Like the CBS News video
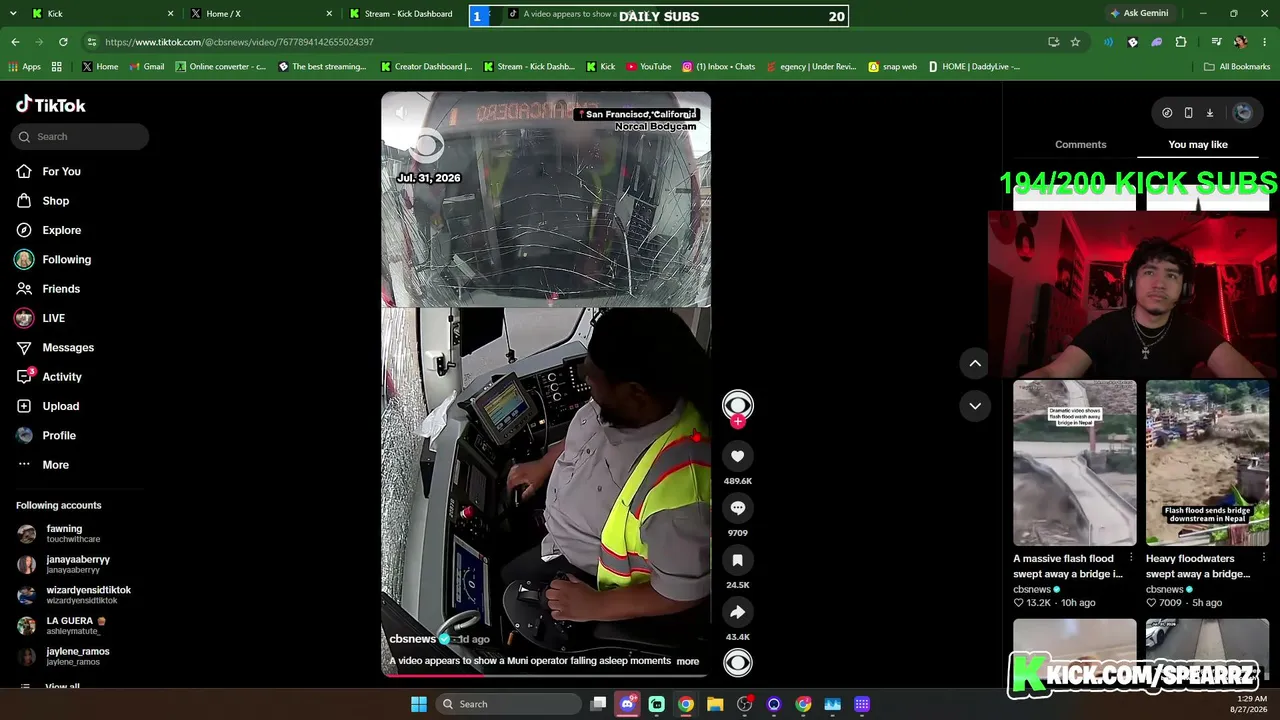This screenshot has height=720, width=1280. (737, 456)
